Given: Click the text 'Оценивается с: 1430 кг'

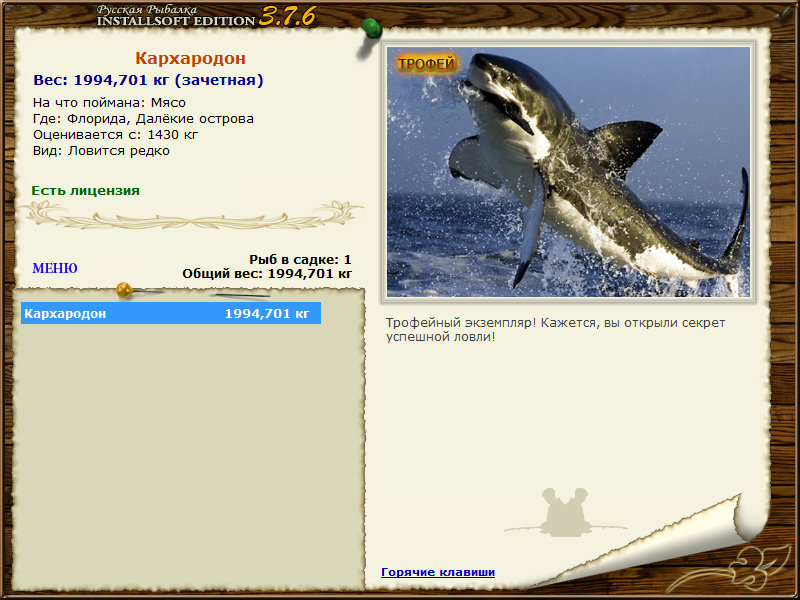Looking at the screenshot, I should 115,135.
